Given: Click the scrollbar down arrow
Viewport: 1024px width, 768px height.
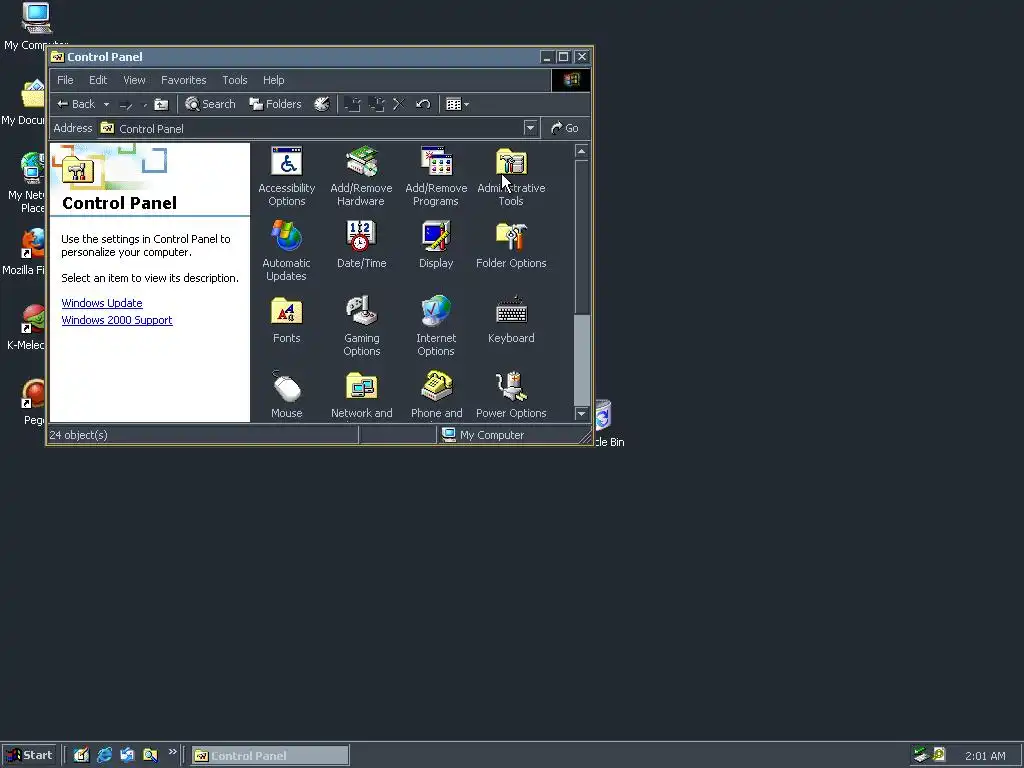Looking at the screenshot, I should click(x=581, y=413).
